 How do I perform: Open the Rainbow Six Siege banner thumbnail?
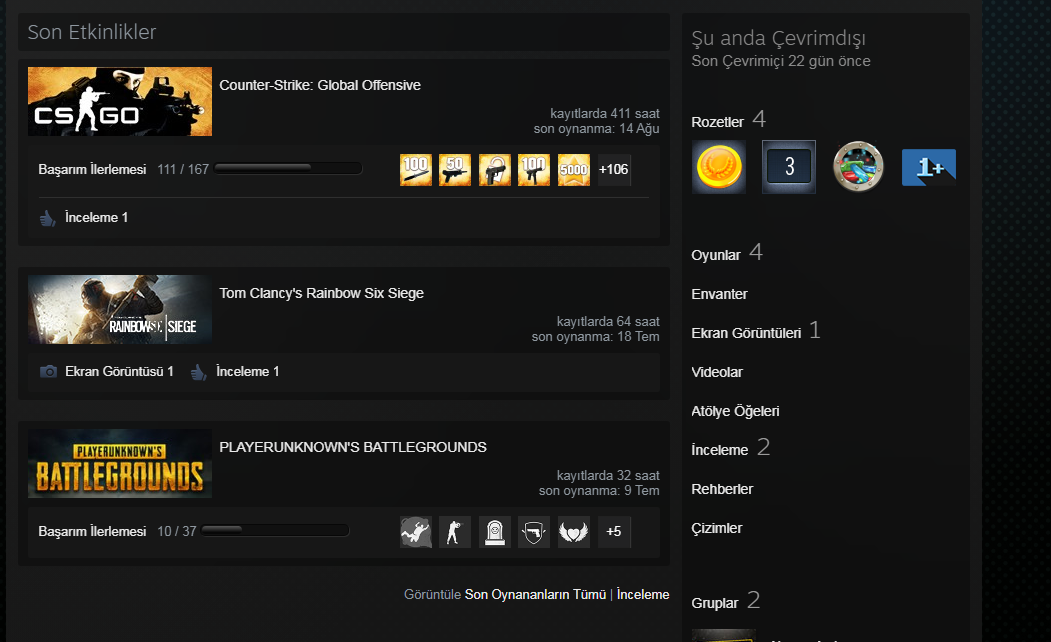click(x=120, y=310)
